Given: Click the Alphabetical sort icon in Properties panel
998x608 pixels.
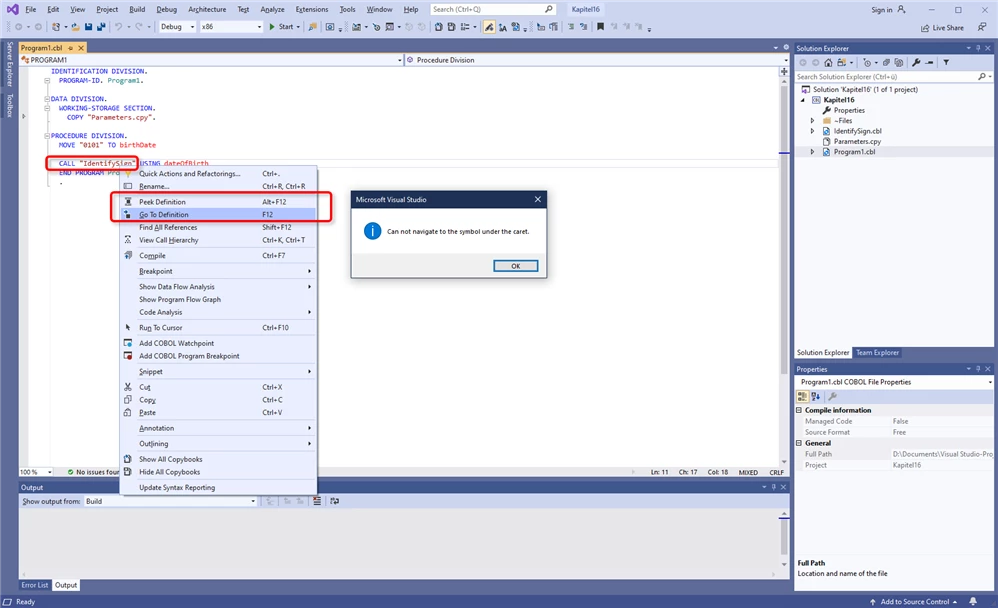Looking at the screenshot, I should (x=816, y=396).
